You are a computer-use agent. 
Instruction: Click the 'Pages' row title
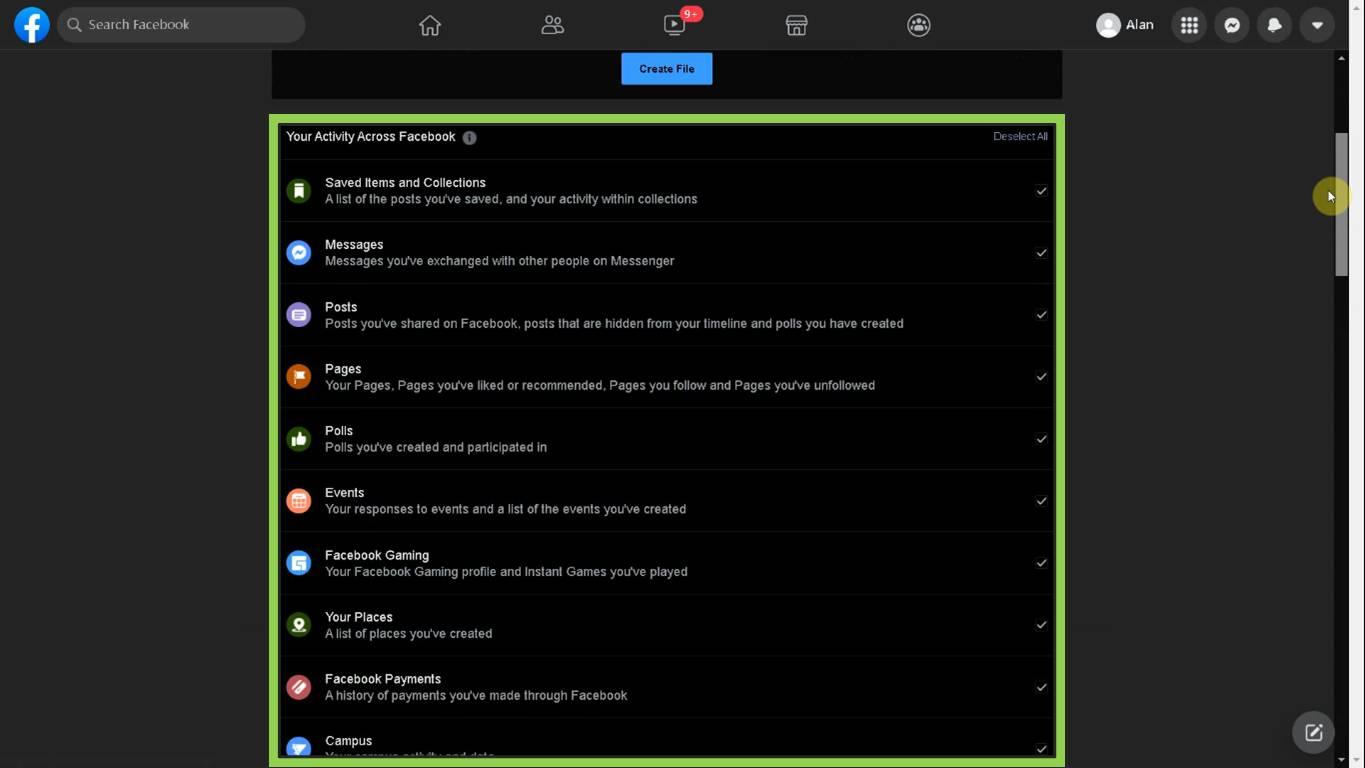(x=343, y=369)
